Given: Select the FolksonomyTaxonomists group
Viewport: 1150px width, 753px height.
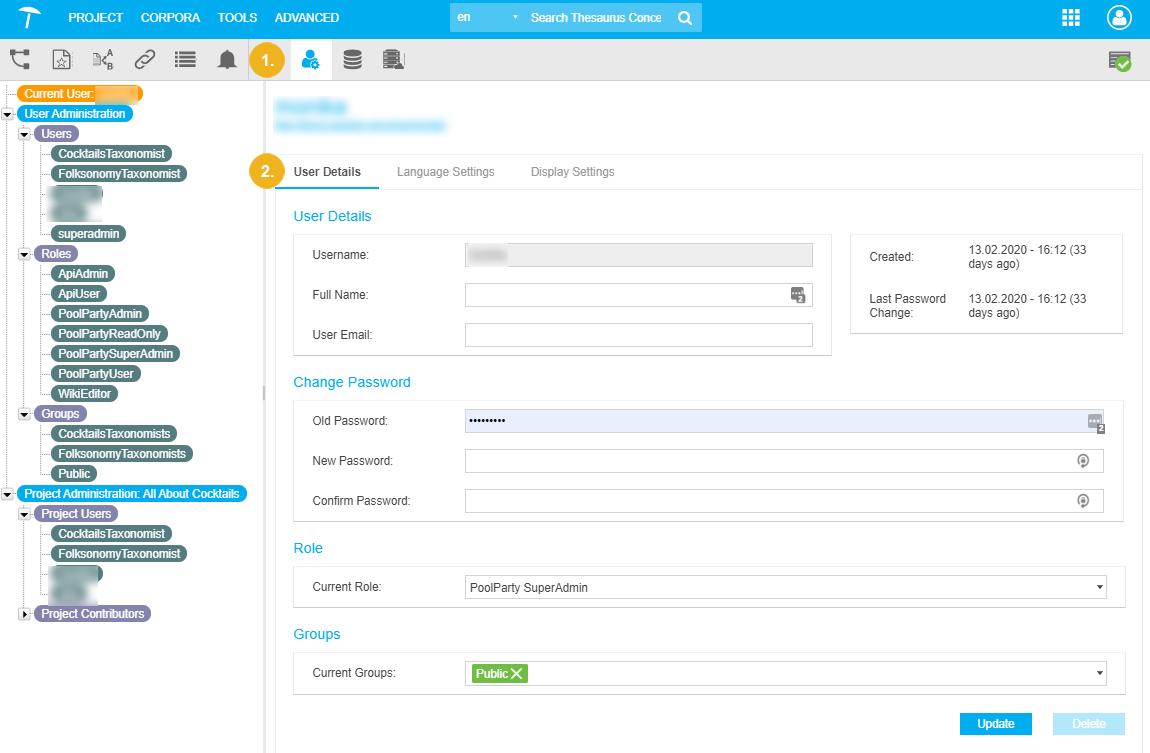Looking at the screenshot, I should pos(122,454).
